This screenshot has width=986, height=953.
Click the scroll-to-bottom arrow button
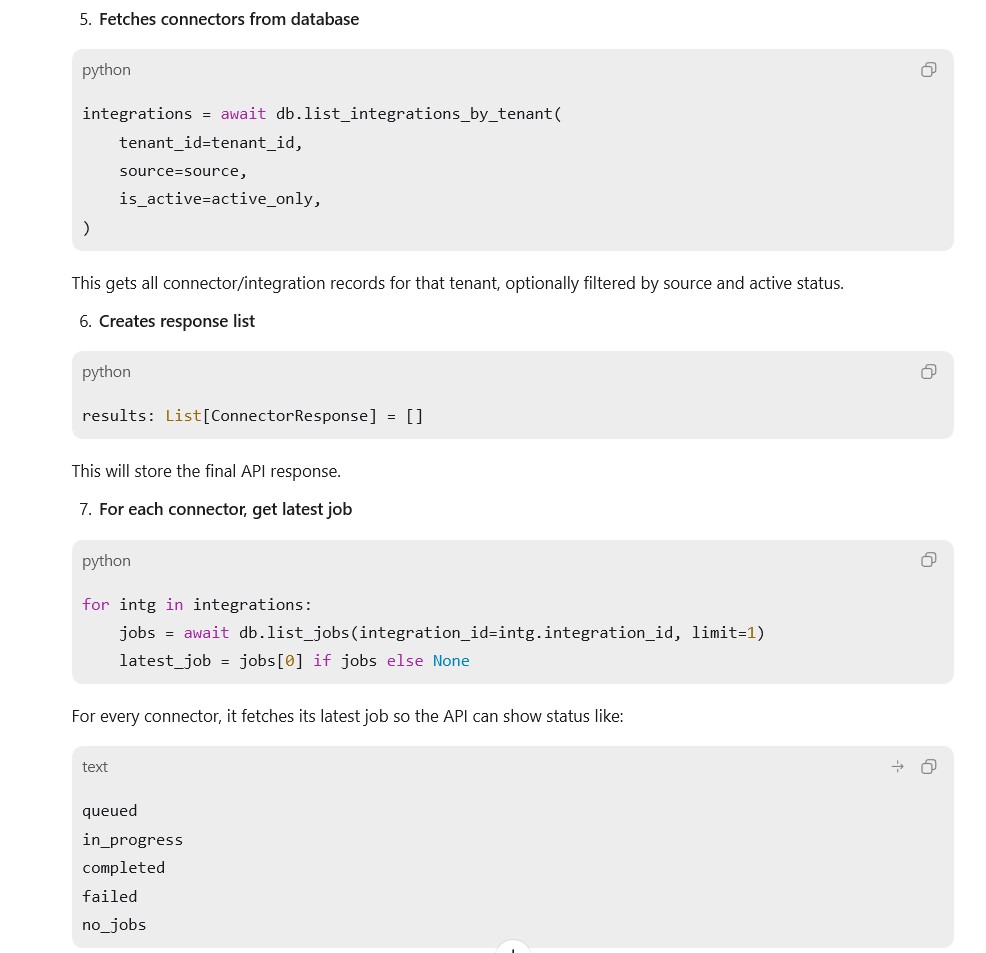click(512, 947)
